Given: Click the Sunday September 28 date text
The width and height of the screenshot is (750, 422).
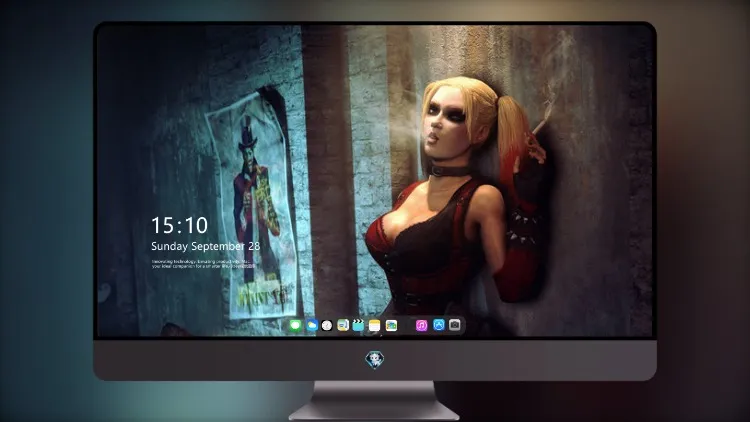Looking at the screenshot, I should pyautogui.click(x=206, y=246).
